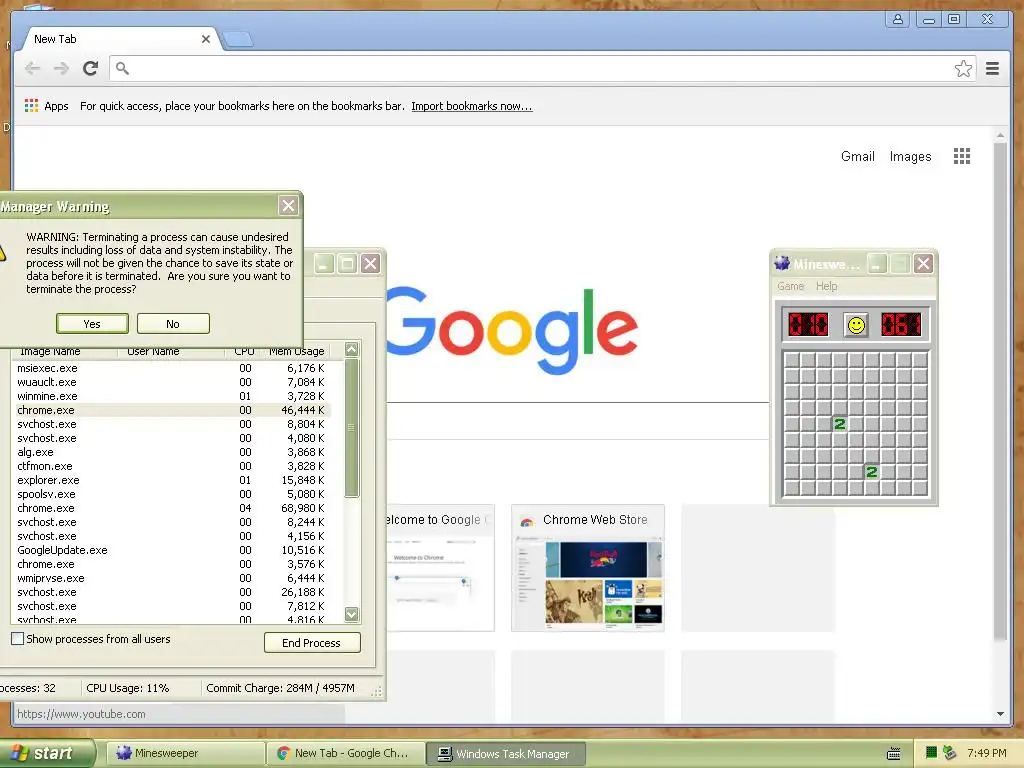Select svchost.exe using 26,188 K memory
1024x768 pixels.
pyautogui.click(x=173, y=592)
